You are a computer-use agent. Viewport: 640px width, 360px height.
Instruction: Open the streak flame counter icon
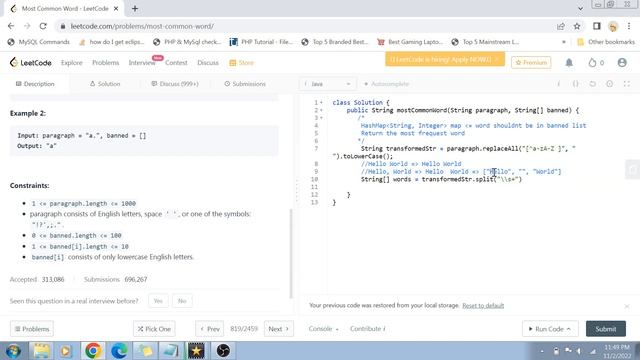click(x=596, y=62)
